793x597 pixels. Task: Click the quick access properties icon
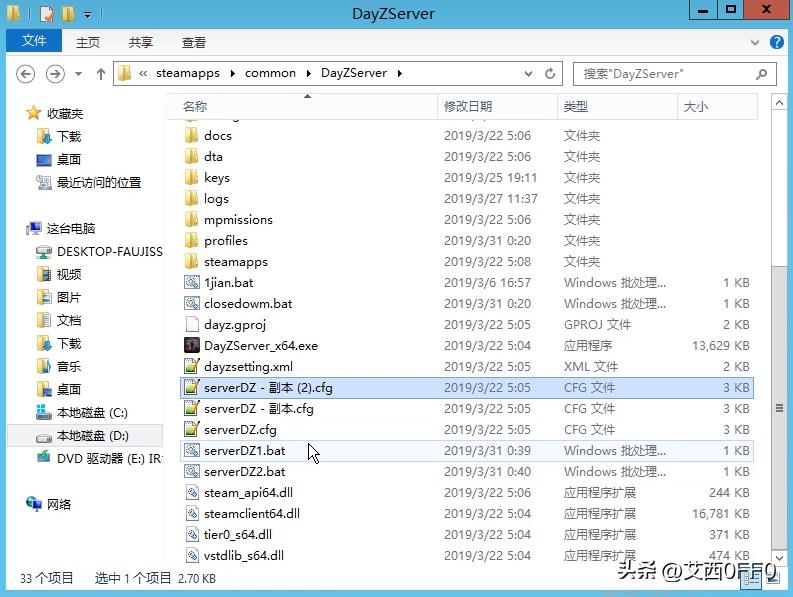tap(47, 14)
